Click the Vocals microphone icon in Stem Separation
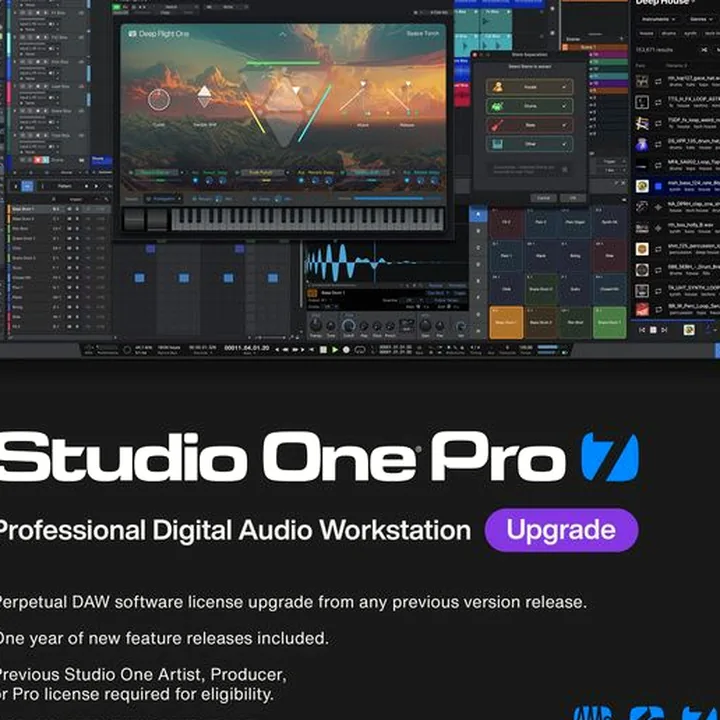720x720 pixels. point(497,87)
